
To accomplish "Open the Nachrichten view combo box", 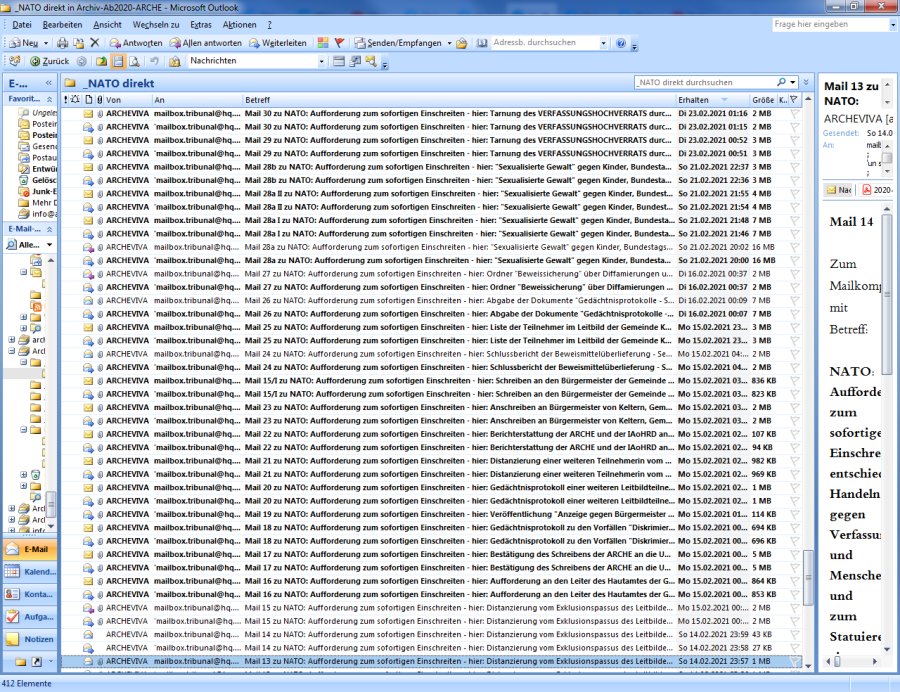I will pos(257,61).
